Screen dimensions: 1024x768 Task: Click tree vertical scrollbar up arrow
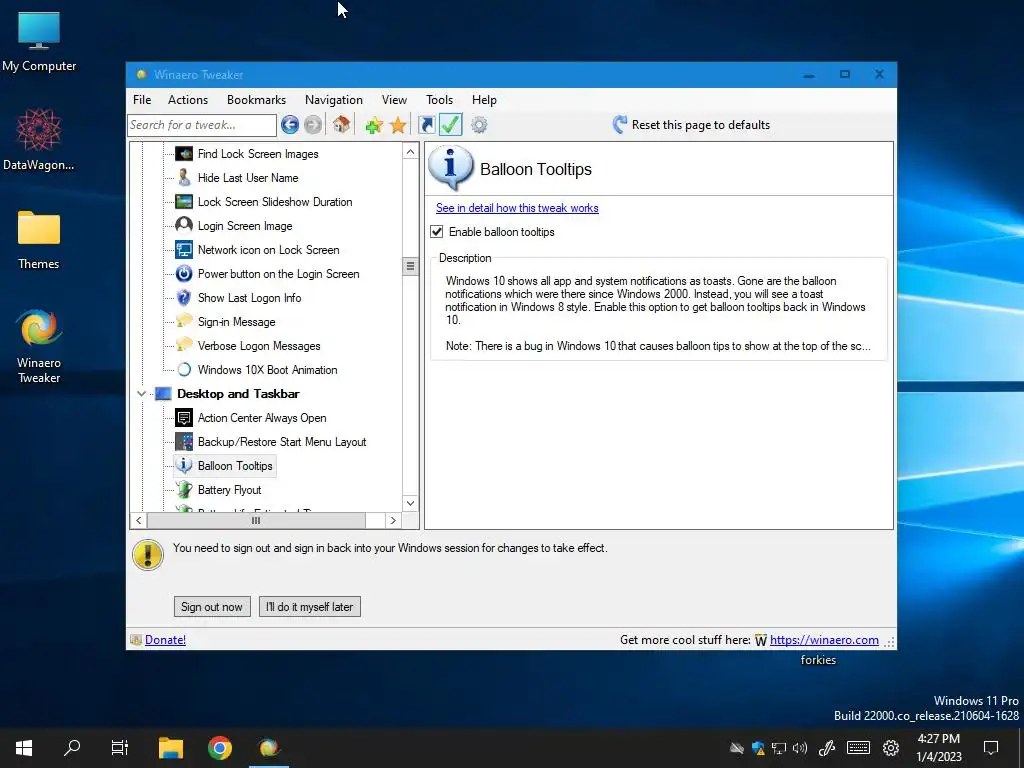pos(410,152)
